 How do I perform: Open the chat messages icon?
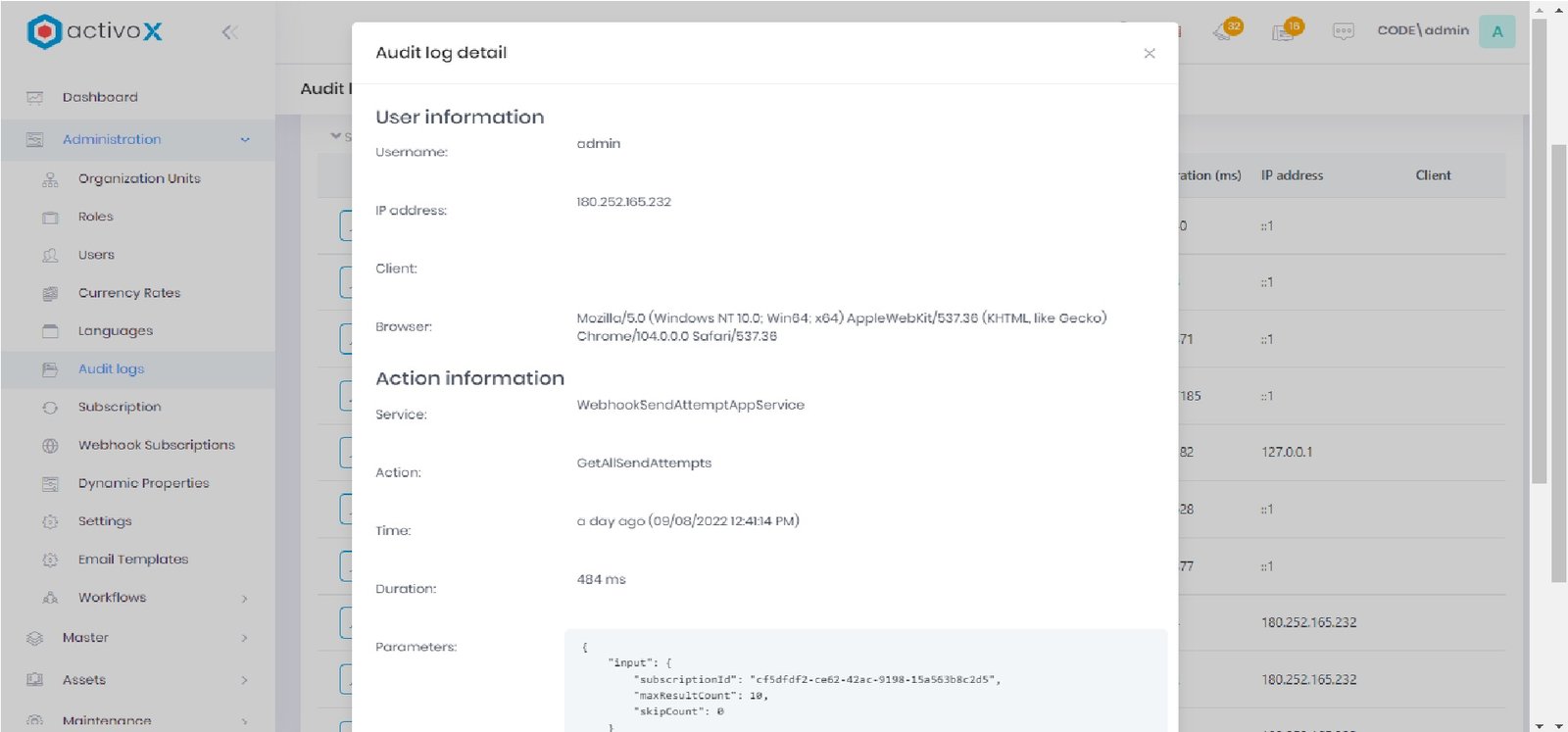1343,31
